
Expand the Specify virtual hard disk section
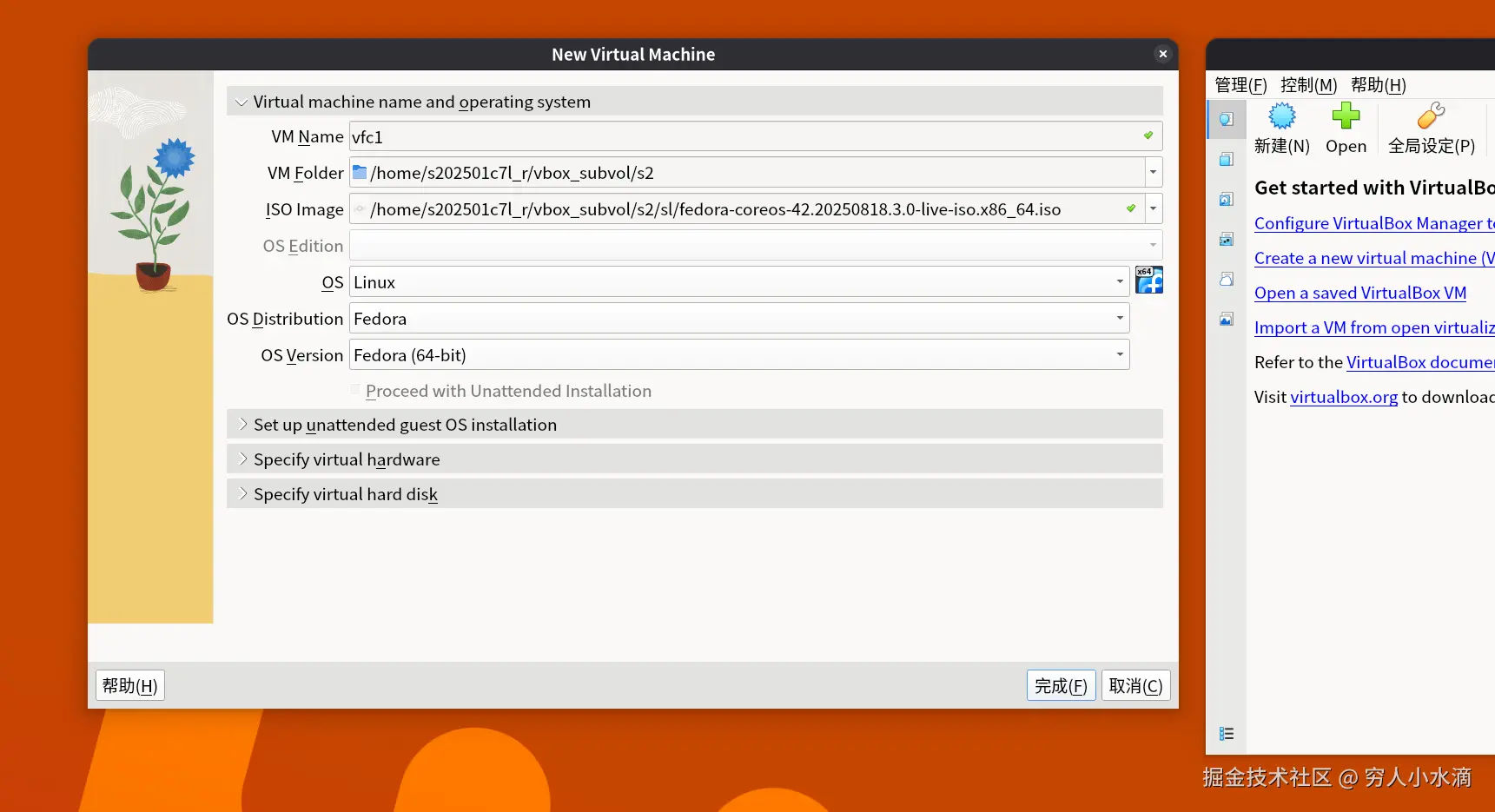(x=242, y=493)
